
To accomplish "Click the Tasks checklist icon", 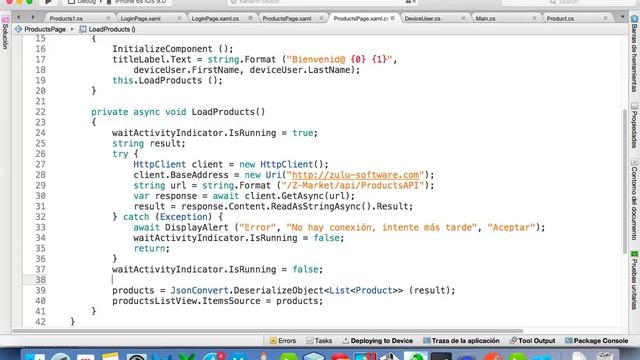I will pyautogui.click(x=309, y=340).
